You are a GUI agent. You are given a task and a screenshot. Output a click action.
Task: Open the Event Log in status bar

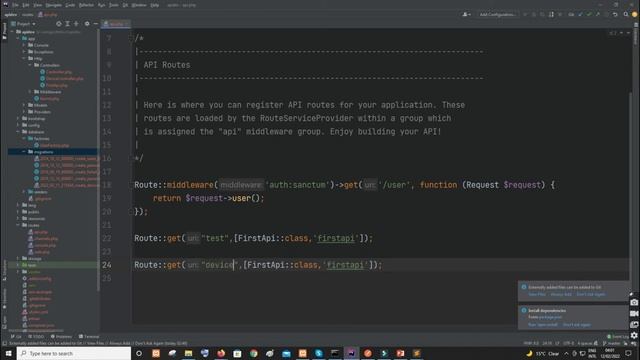(618, 337)
